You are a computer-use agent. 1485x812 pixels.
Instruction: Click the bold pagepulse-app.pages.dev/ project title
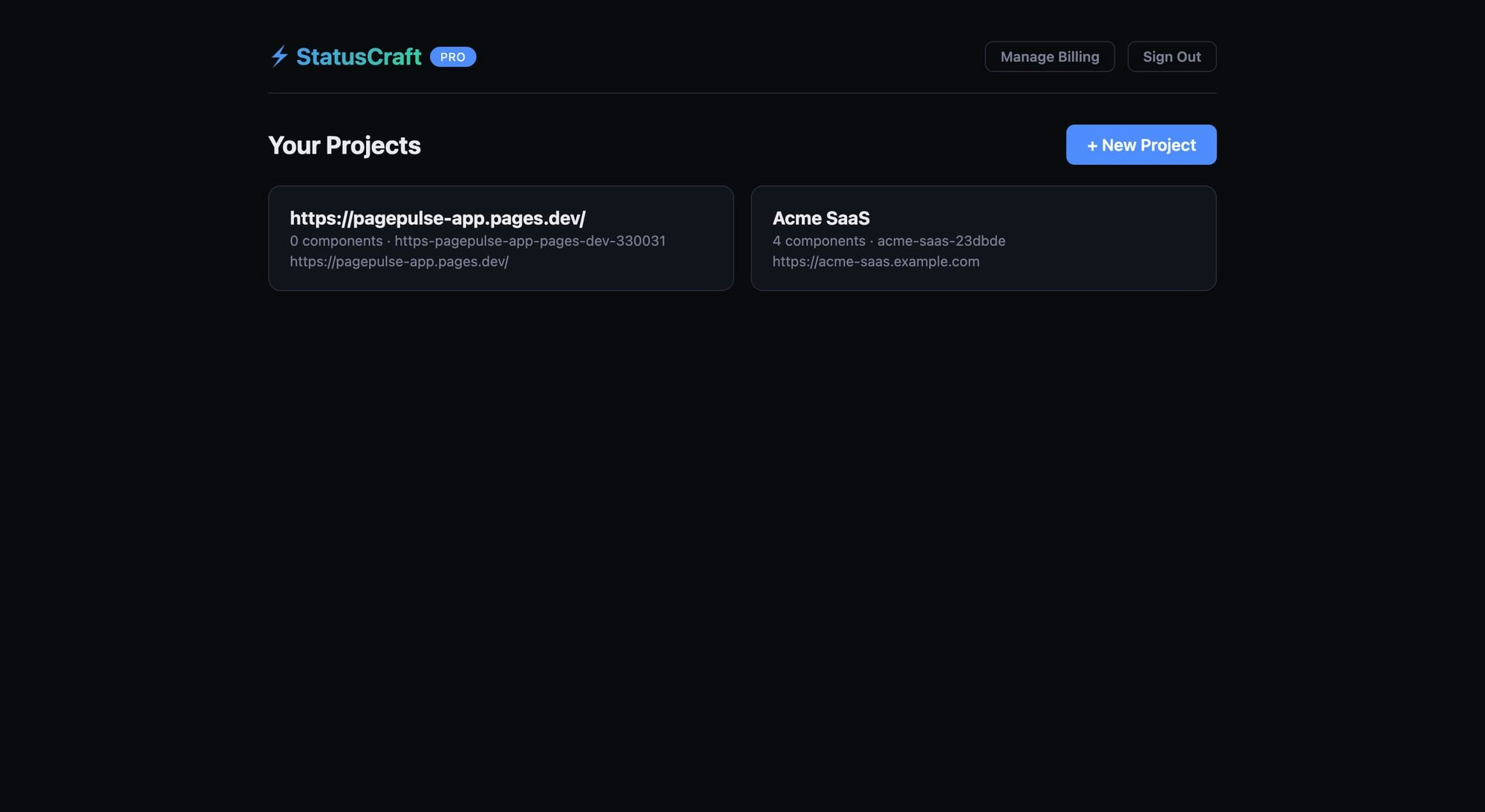[x=437, y=218]
